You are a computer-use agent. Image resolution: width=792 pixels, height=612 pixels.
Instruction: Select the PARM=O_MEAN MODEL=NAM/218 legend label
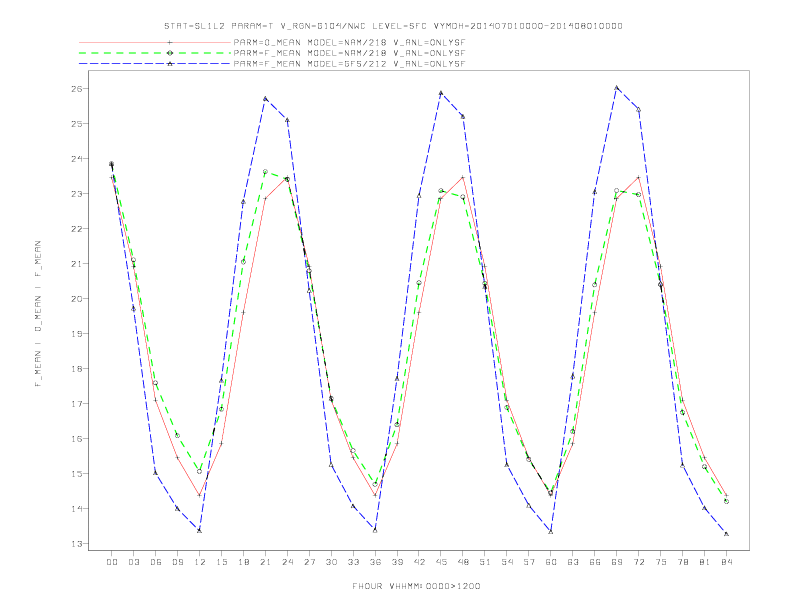[350, 42]
